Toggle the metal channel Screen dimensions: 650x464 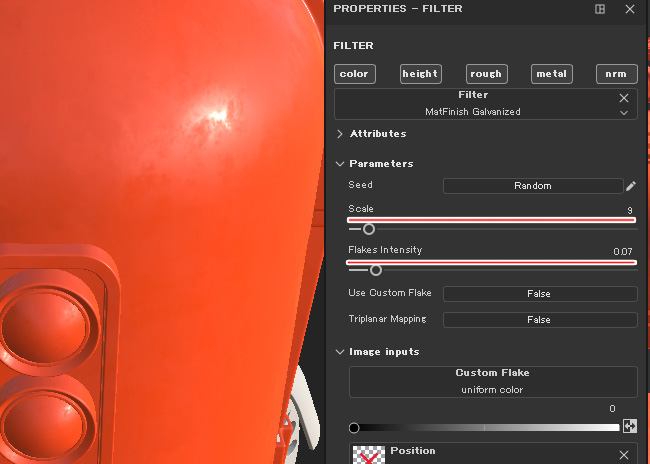click(551, 74)
